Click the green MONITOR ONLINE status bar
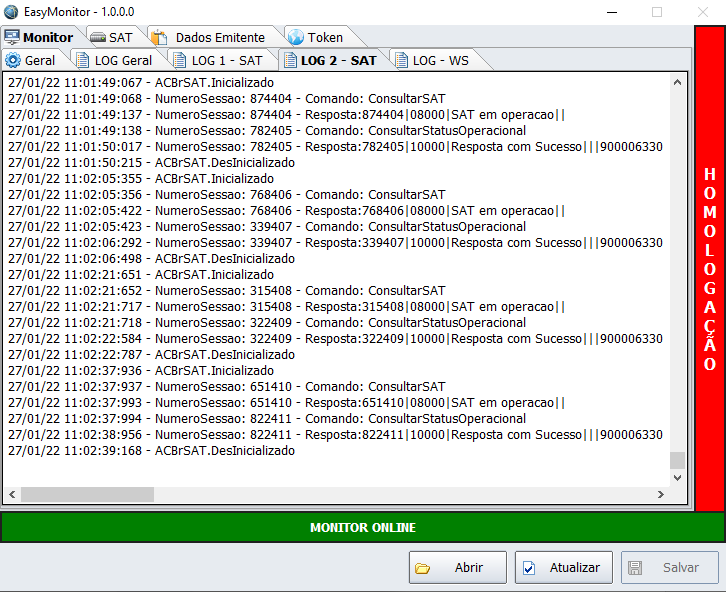 pyautogui.click(x=362, y=527)
